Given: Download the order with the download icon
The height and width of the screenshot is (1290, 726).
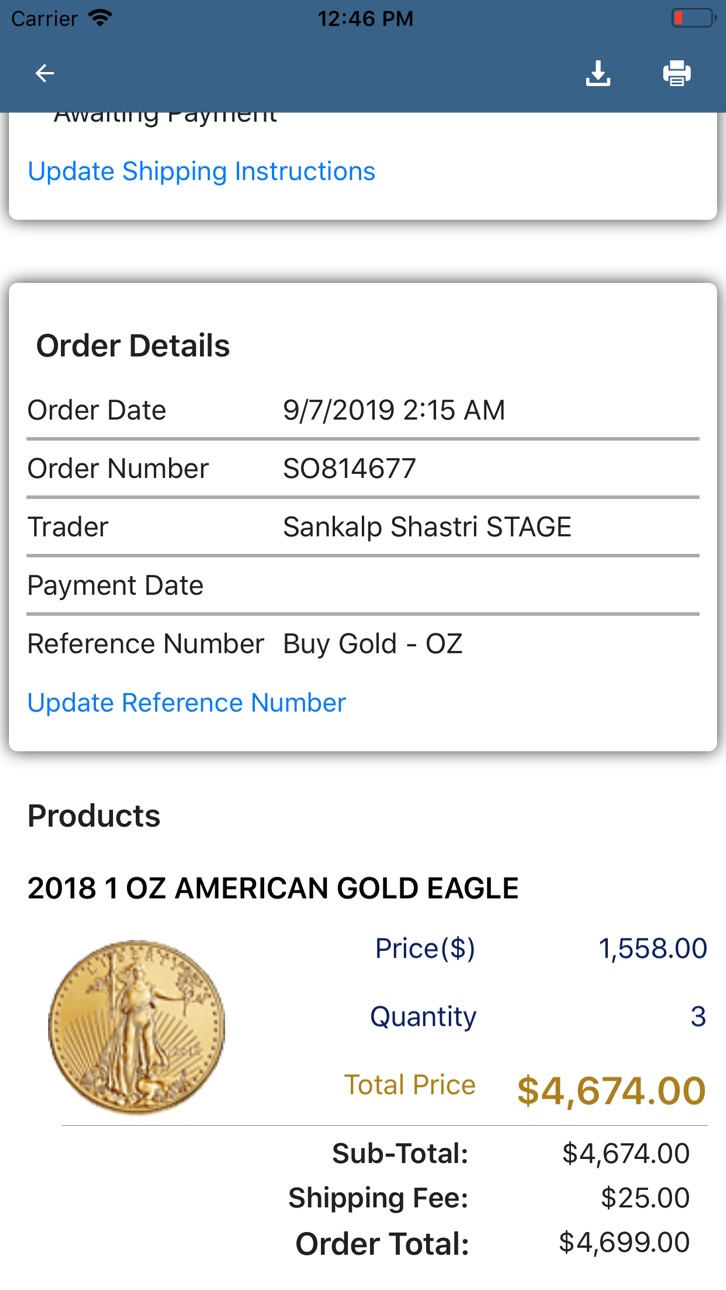Looking at the screenshot, I should 598,73.
